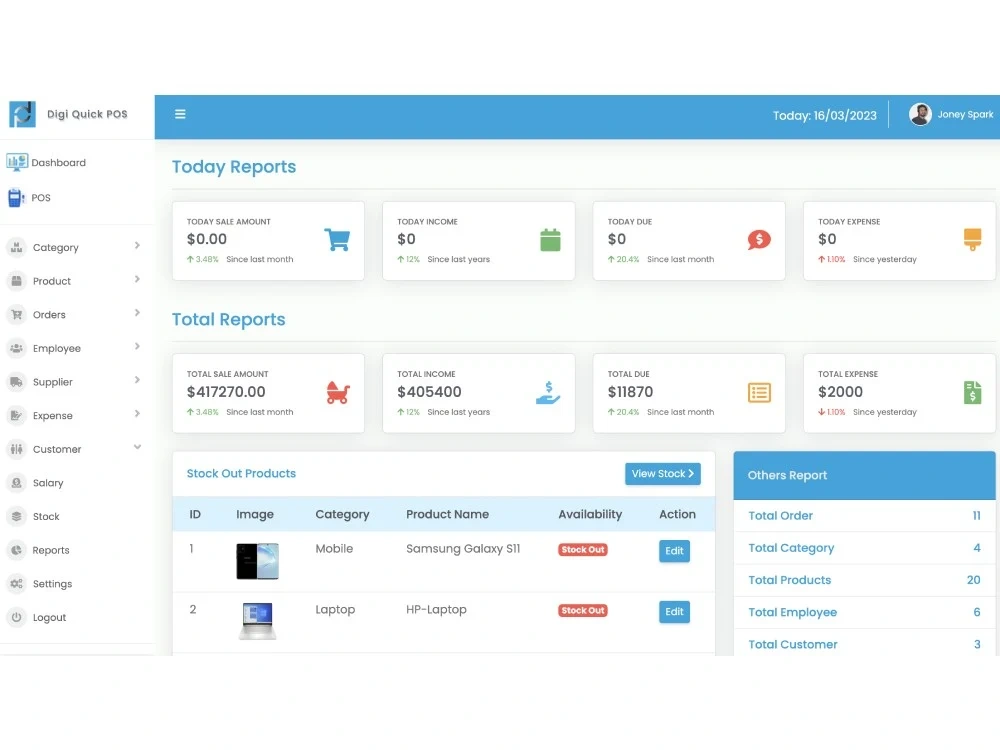This screenshot has height=750, width=1000.
Task: Expand the Product submenu chevron
Action: [x=137, y=279]
